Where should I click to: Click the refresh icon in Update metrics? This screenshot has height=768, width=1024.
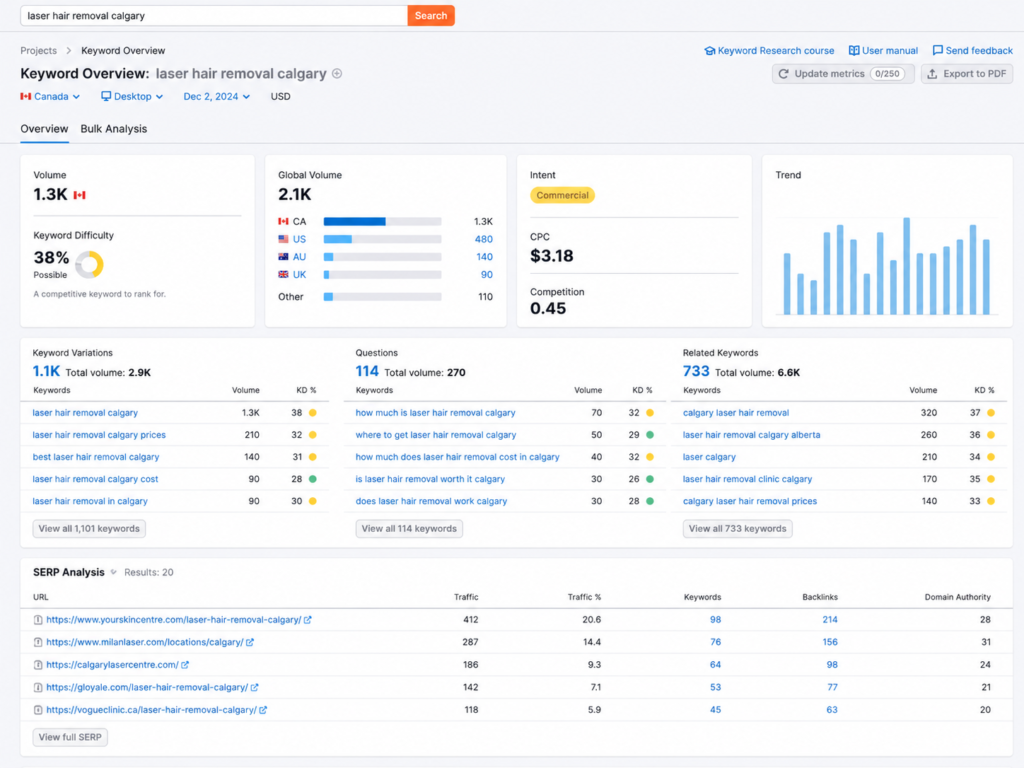784,74
